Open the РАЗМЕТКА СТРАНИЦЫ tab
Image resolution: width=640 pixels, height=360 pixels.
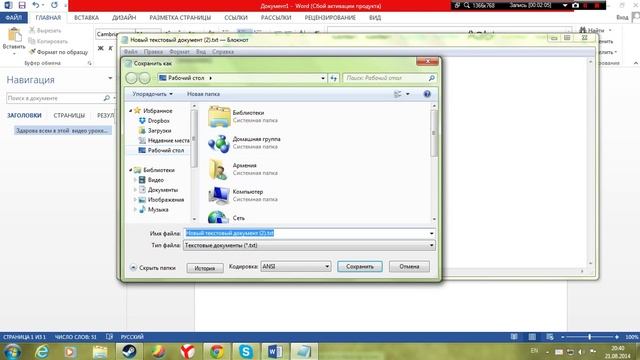180,18
